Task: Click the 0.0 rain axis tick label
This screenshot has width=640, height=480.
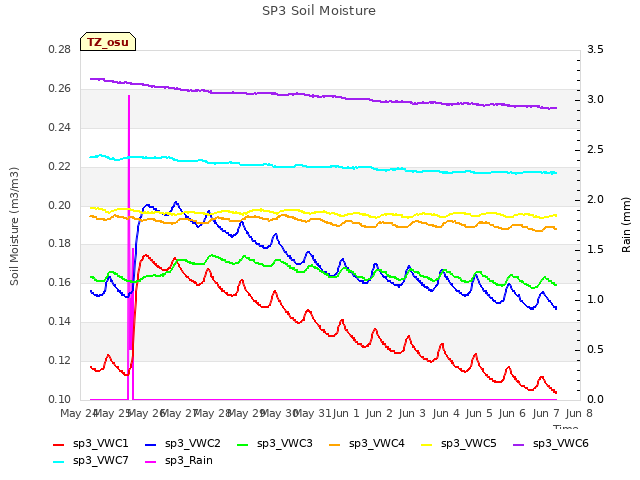Action: coord(595,399)
